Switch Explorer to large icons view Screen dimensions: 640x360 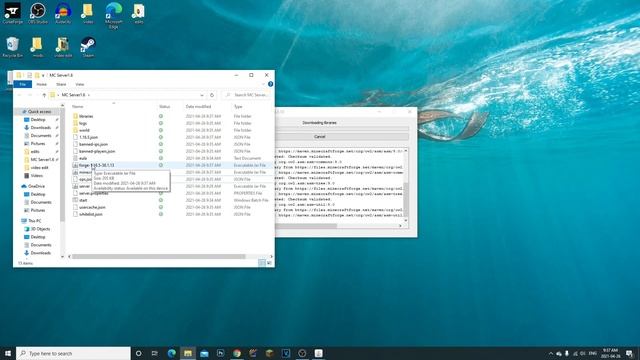pos(269,263)
